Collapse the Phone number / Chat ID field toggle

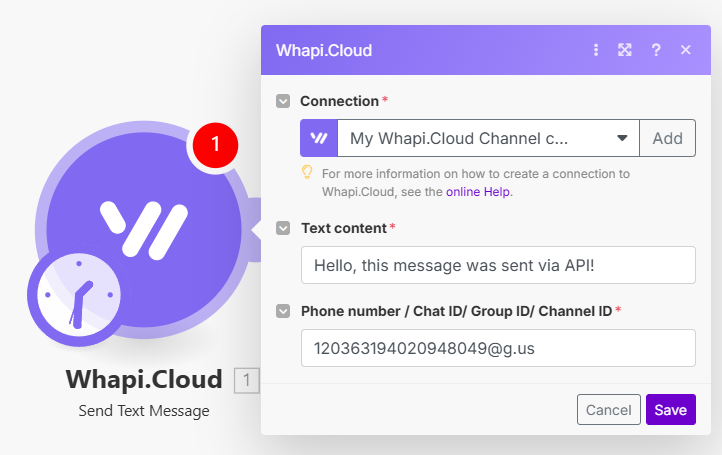(x=283, y=311)
